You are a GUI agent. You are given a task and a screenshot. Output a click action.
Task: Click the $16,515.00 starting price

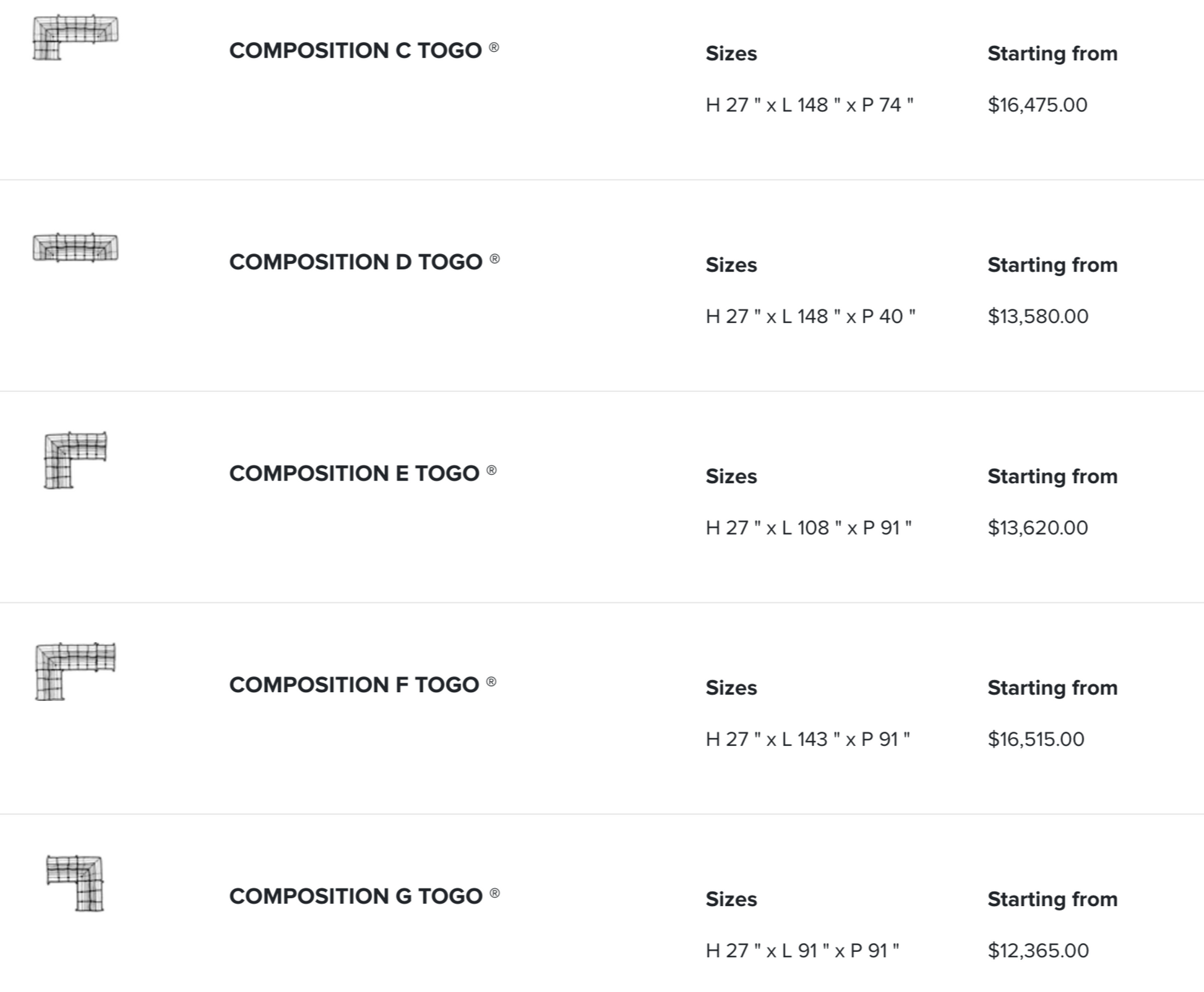click(1036, 740)
